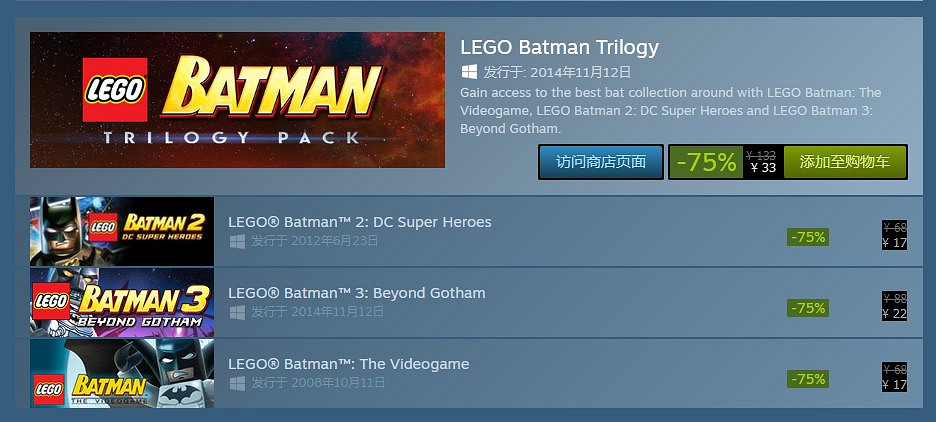Click the ¥17 price for LEGO Batman 2
The width and height of the screenshot is (936, 422).
tap(894, 243)
